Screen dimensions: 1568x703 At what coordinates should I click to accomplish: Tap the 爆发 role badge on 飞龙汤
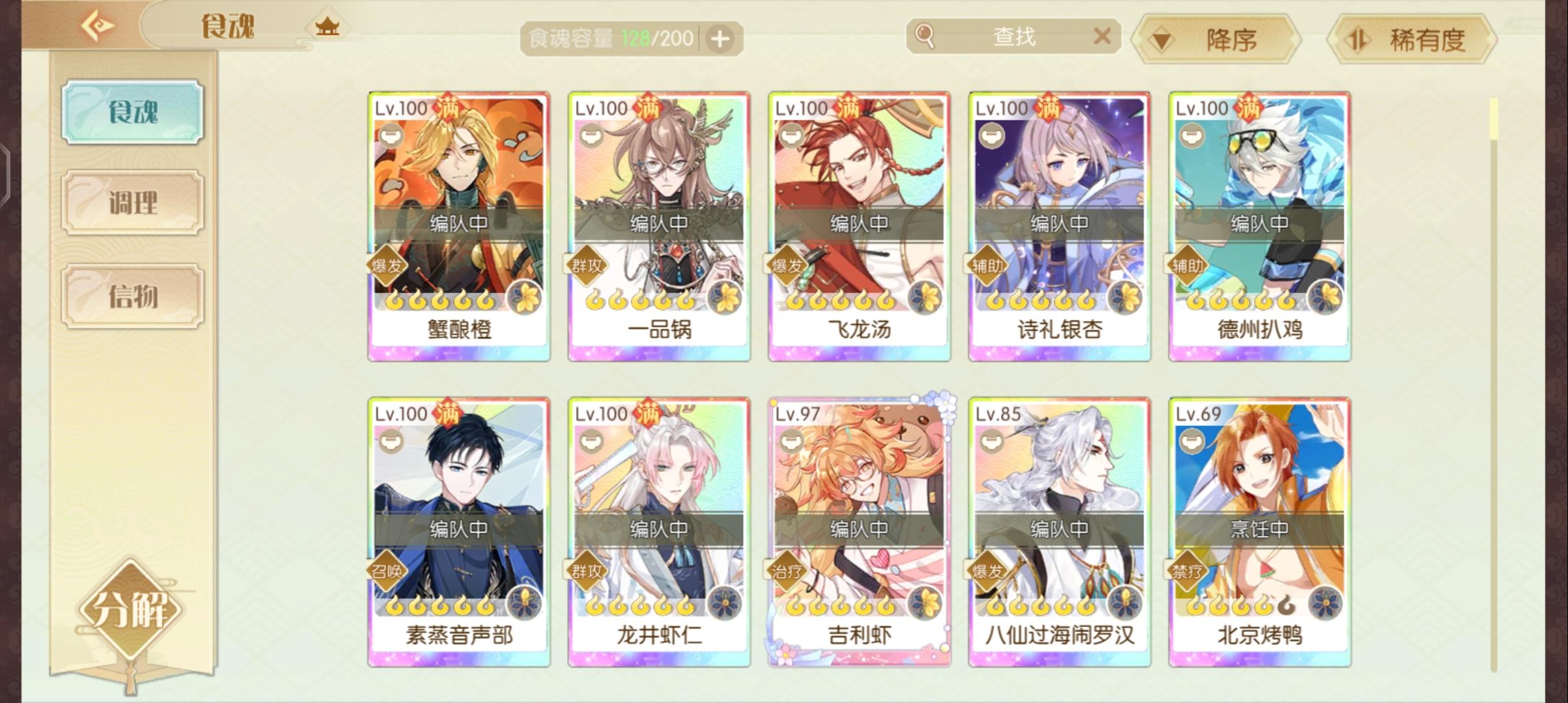[787, 266]
